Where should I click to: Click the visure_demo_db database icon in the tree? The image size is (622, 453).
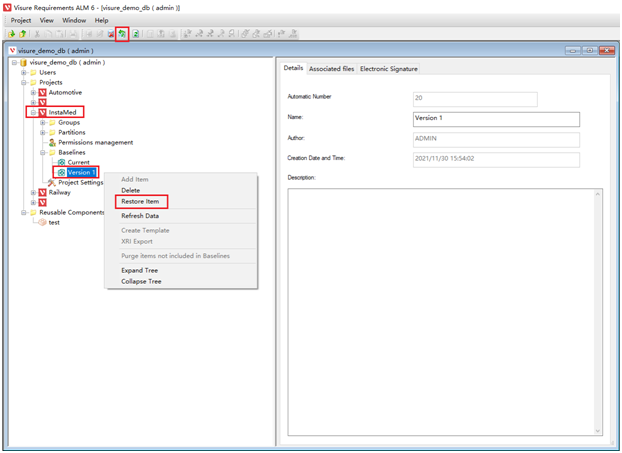[23, 63]
